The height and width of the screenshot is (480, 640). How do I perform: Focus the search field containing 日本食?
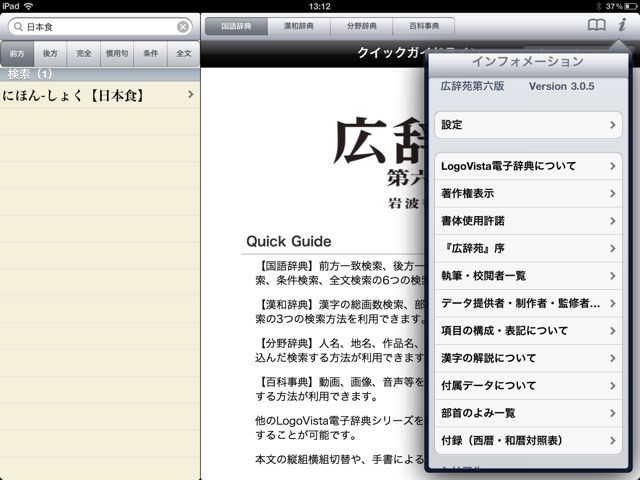(x=100, y=27)
